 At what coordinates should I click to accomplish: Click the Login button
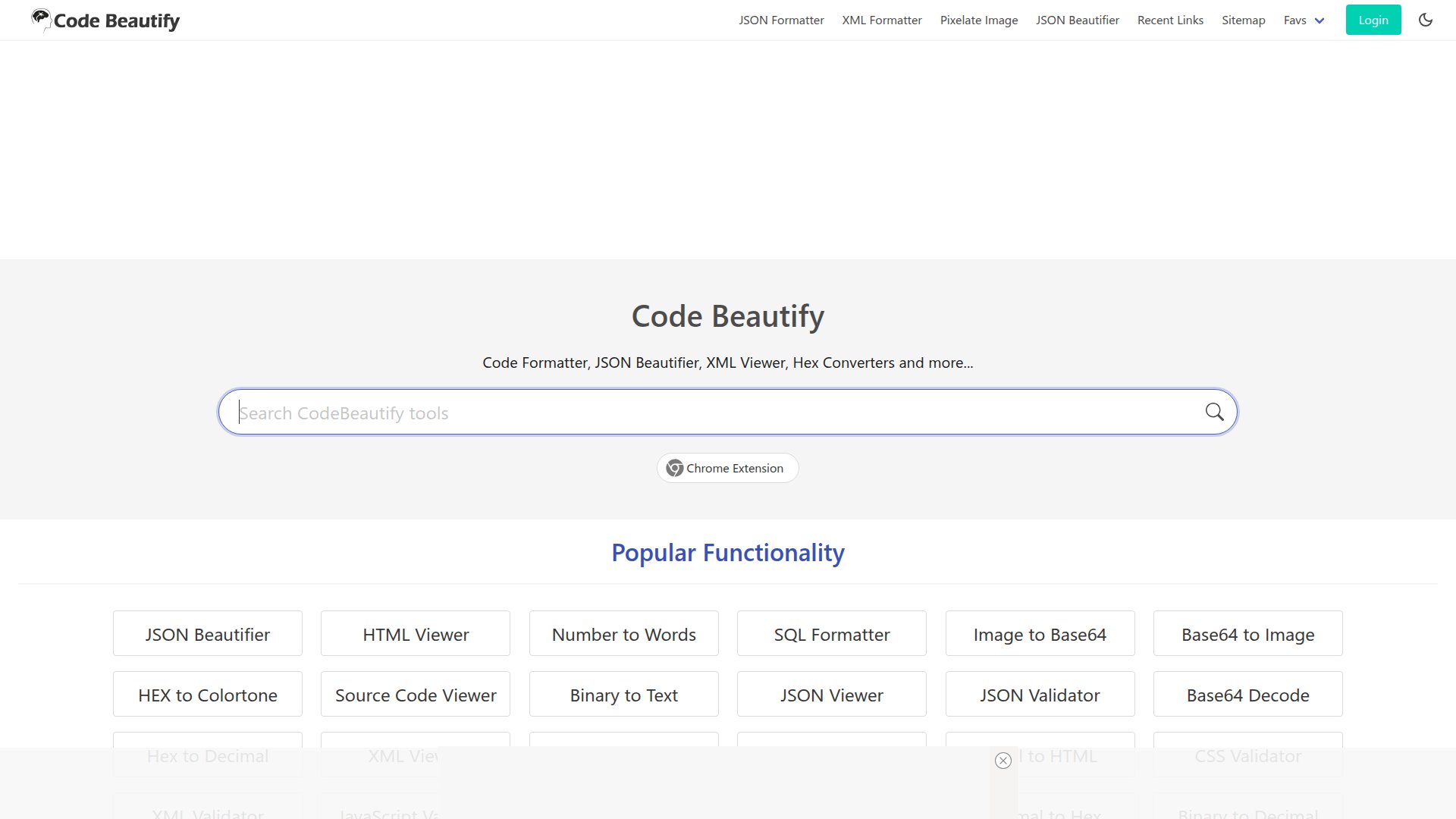1373,20
